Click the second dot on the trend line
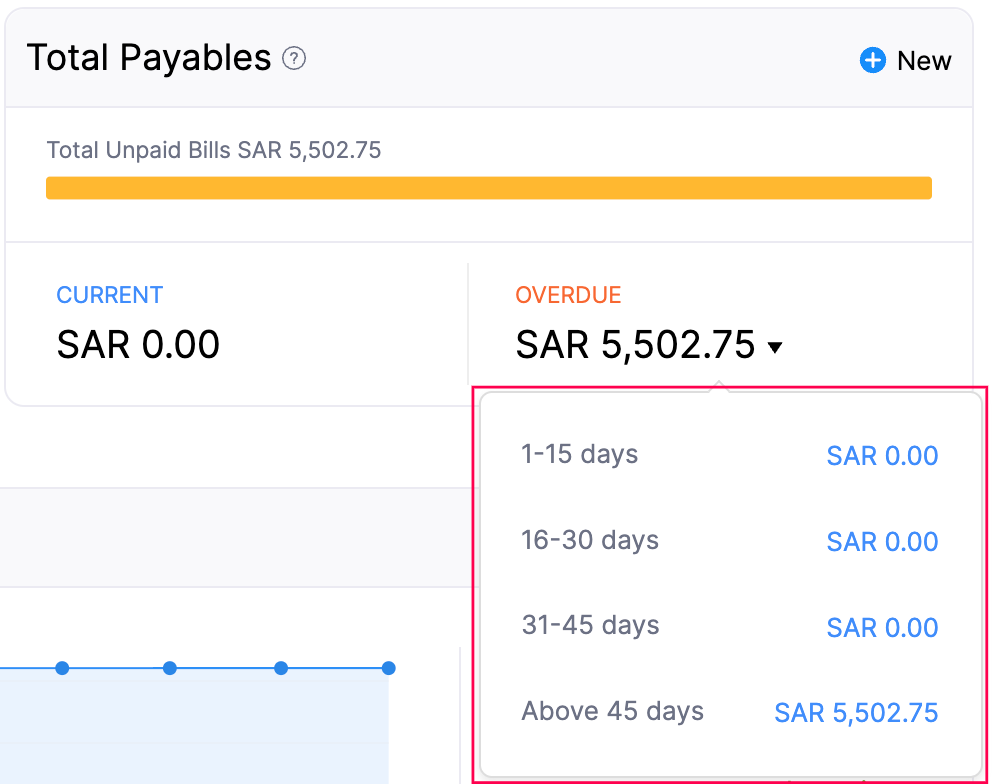This screenshot has width=996, height=784. pyautogui.click(x=170, y=668)
